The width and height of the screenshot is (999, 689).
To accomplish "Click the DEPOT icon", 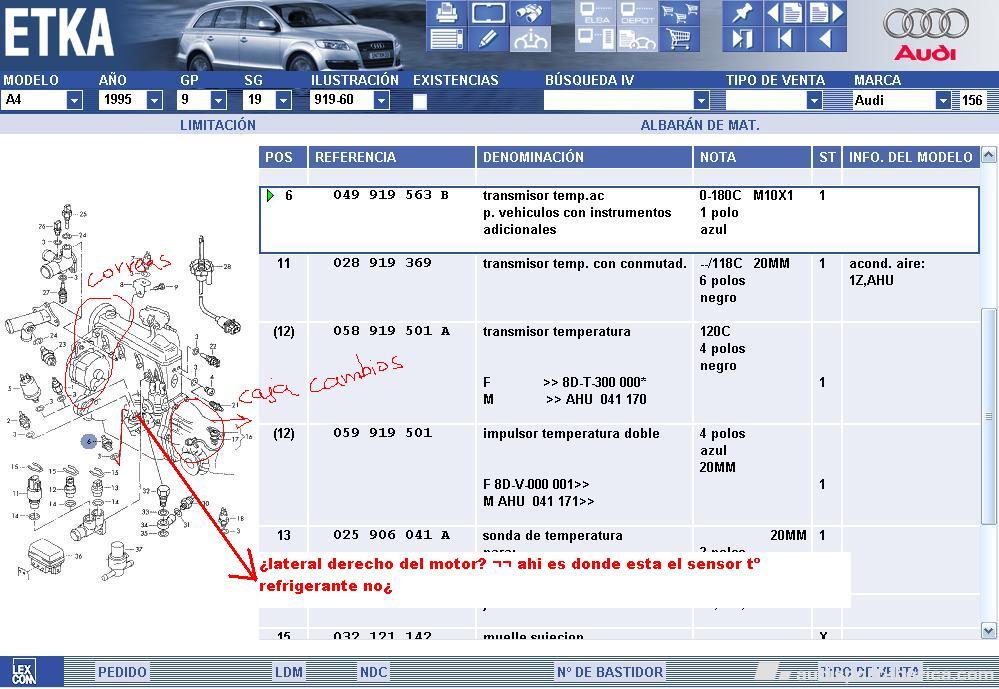I will (637, 13).
